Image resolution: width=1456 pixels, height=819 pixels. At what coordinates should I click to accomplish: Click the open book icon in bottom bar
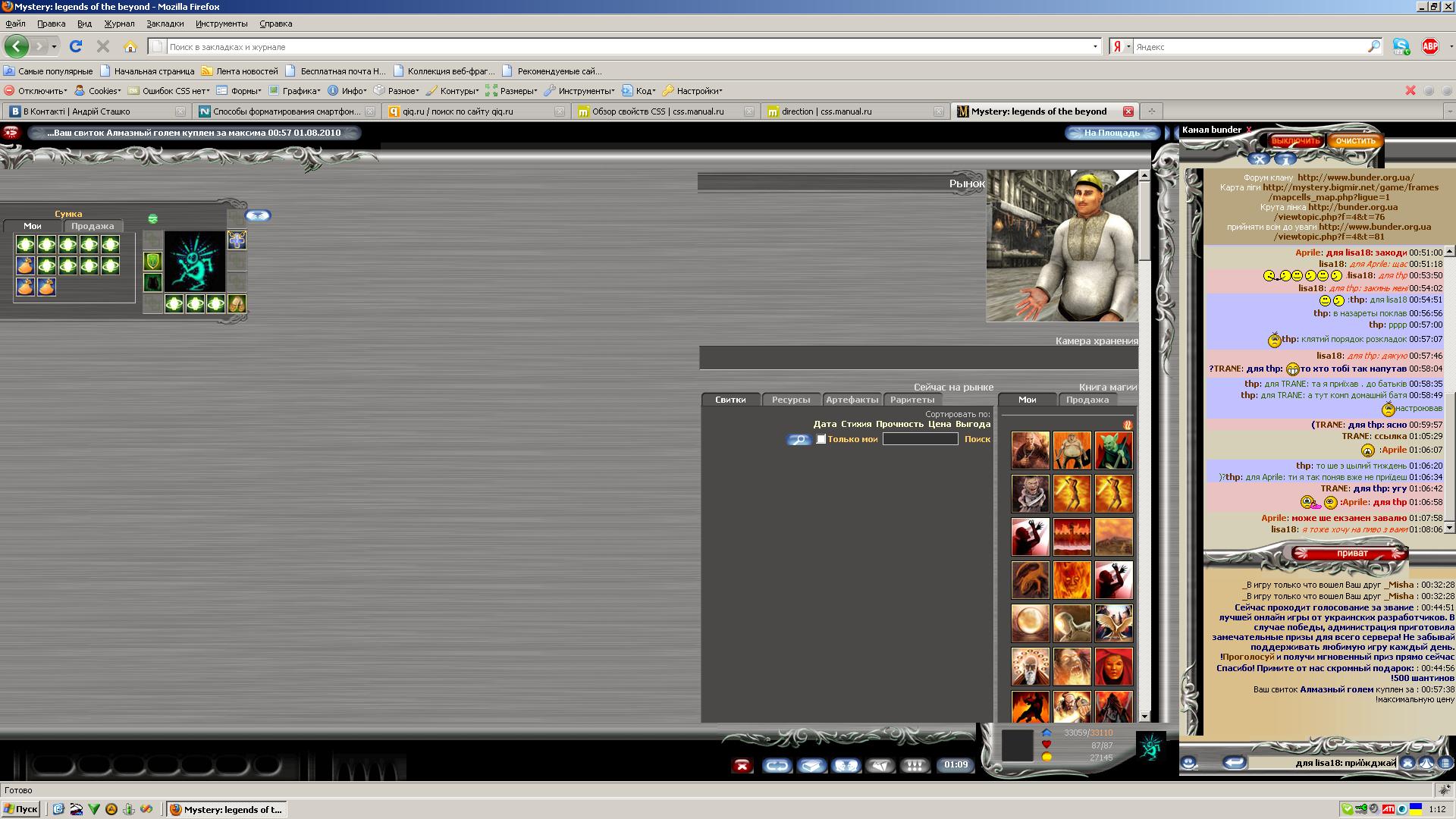811,765
